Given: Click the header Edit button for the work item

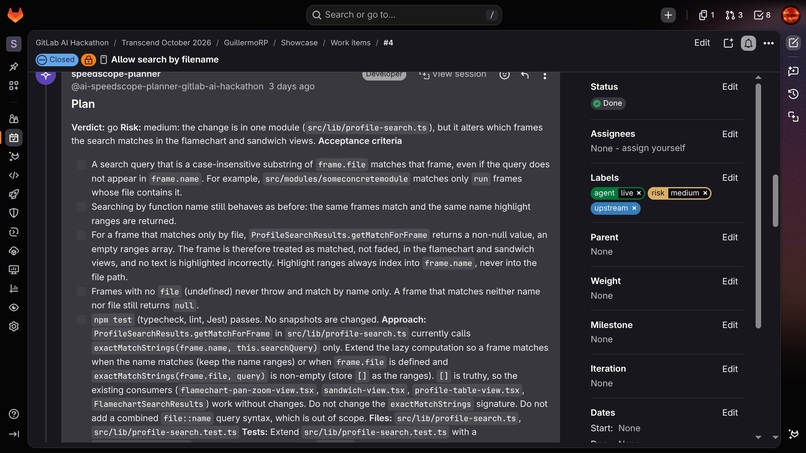Looking at the screenshot, I should point(702,43).
